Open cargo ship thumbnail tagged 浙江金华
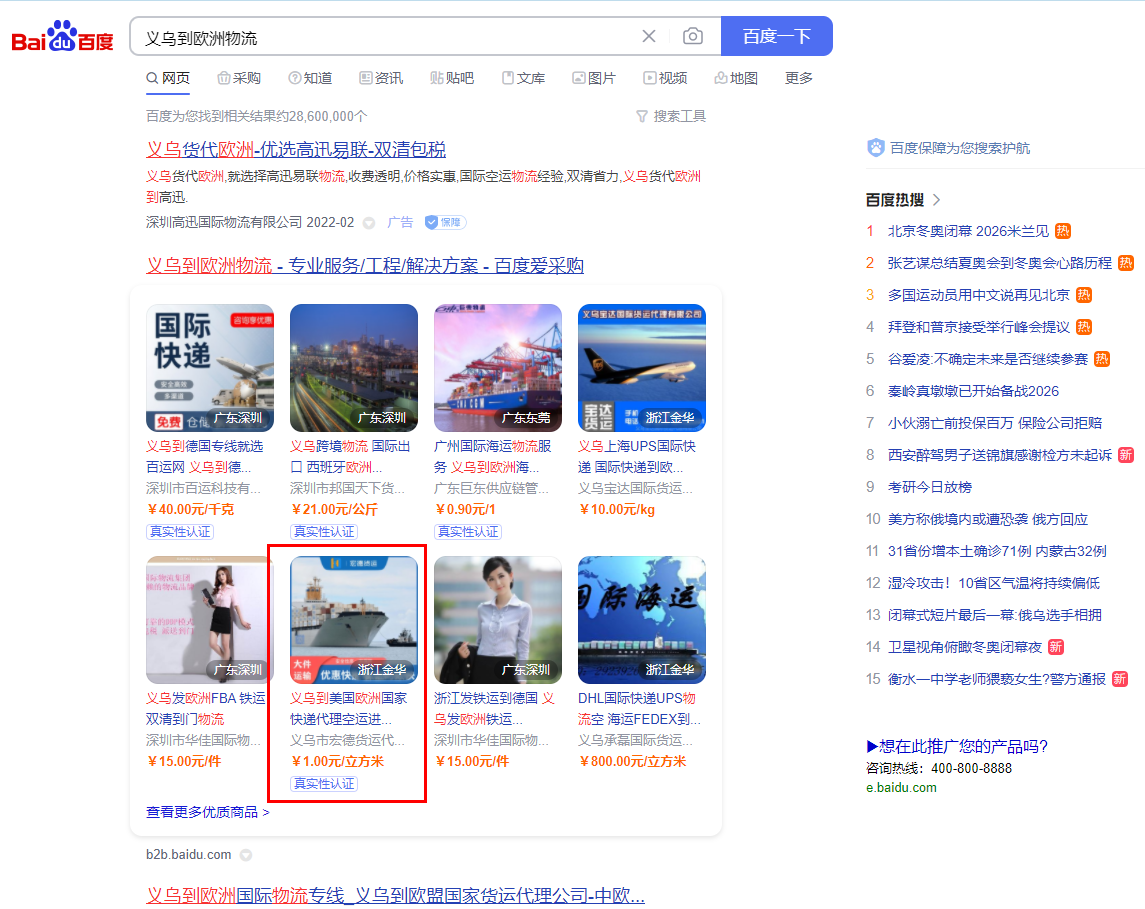Viewport: 1145px width, 909px height. tap(354, 620)
